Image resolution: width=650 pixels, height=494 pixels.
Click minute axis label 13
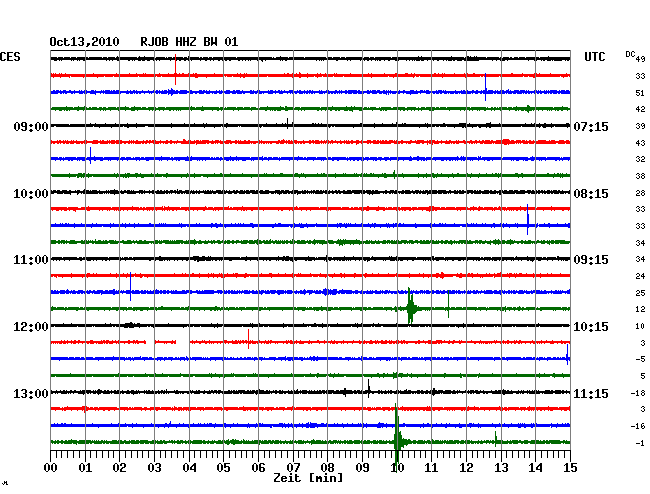(501, 468)
